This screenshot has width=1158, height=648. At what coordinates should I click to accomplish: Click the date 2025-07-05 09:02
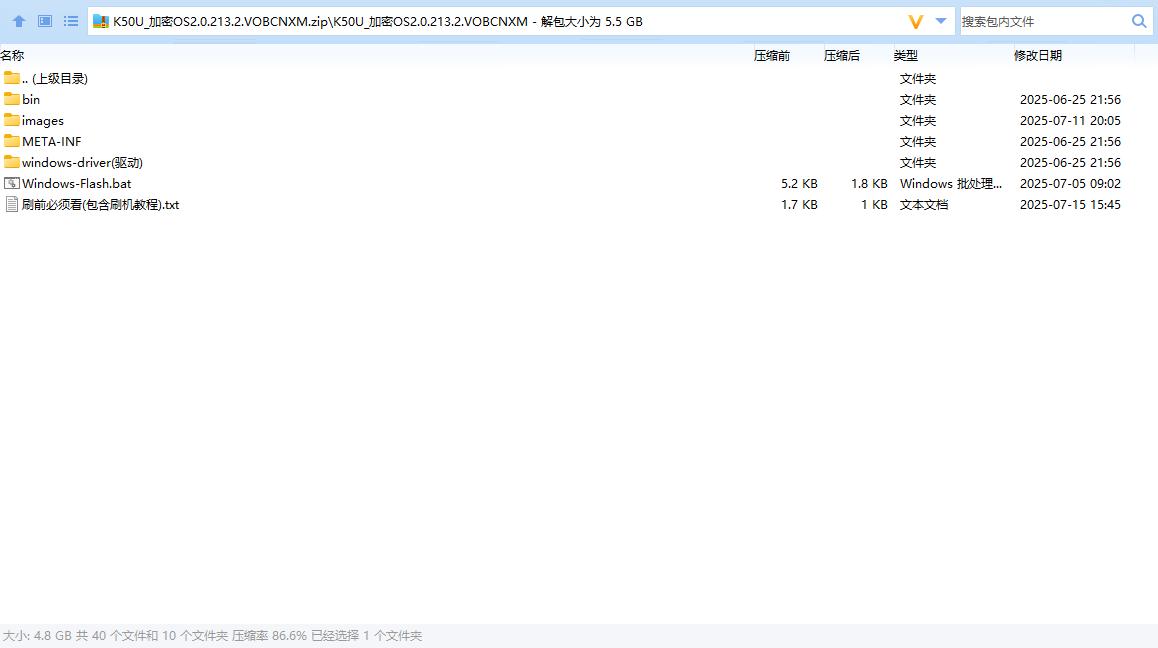1070,183
